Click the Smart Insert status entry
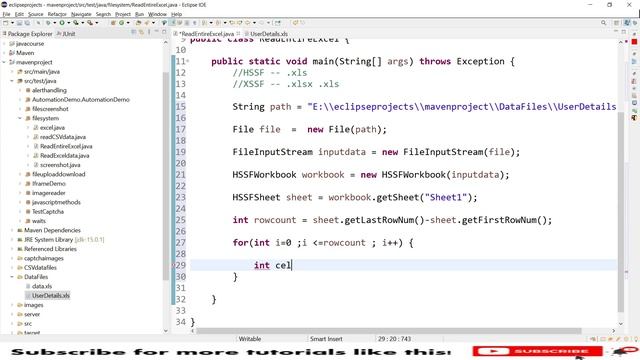This screenshot has height=360, width=640. (x=326, y=339)
